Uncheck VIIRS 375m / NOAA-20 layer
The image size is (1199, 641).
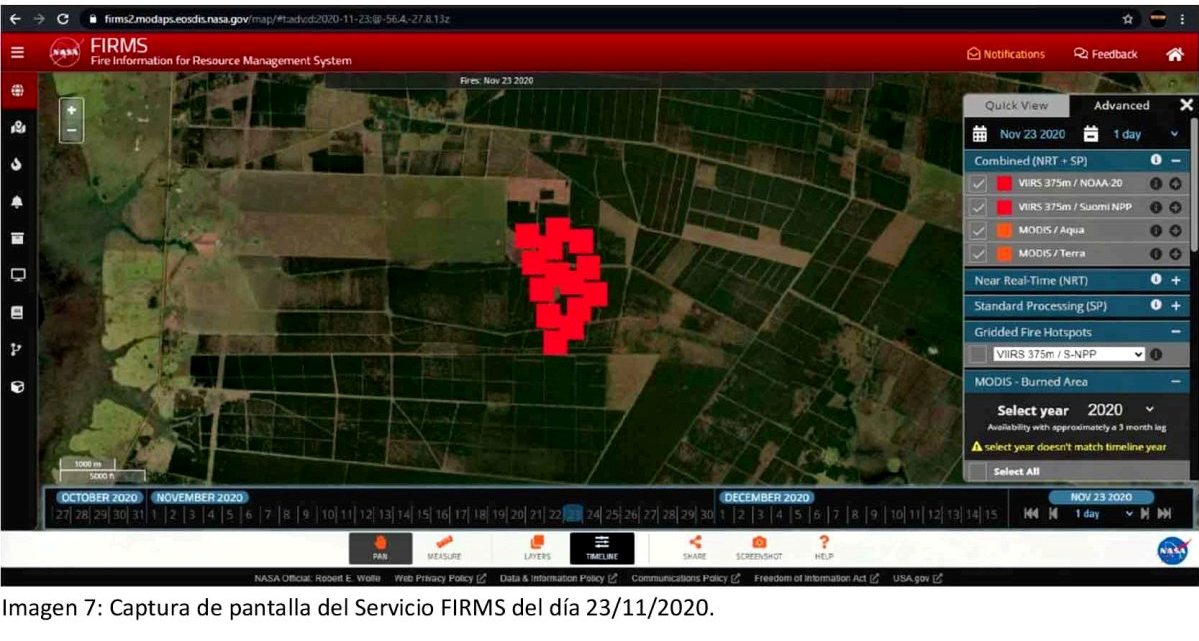tap(978, 184)
